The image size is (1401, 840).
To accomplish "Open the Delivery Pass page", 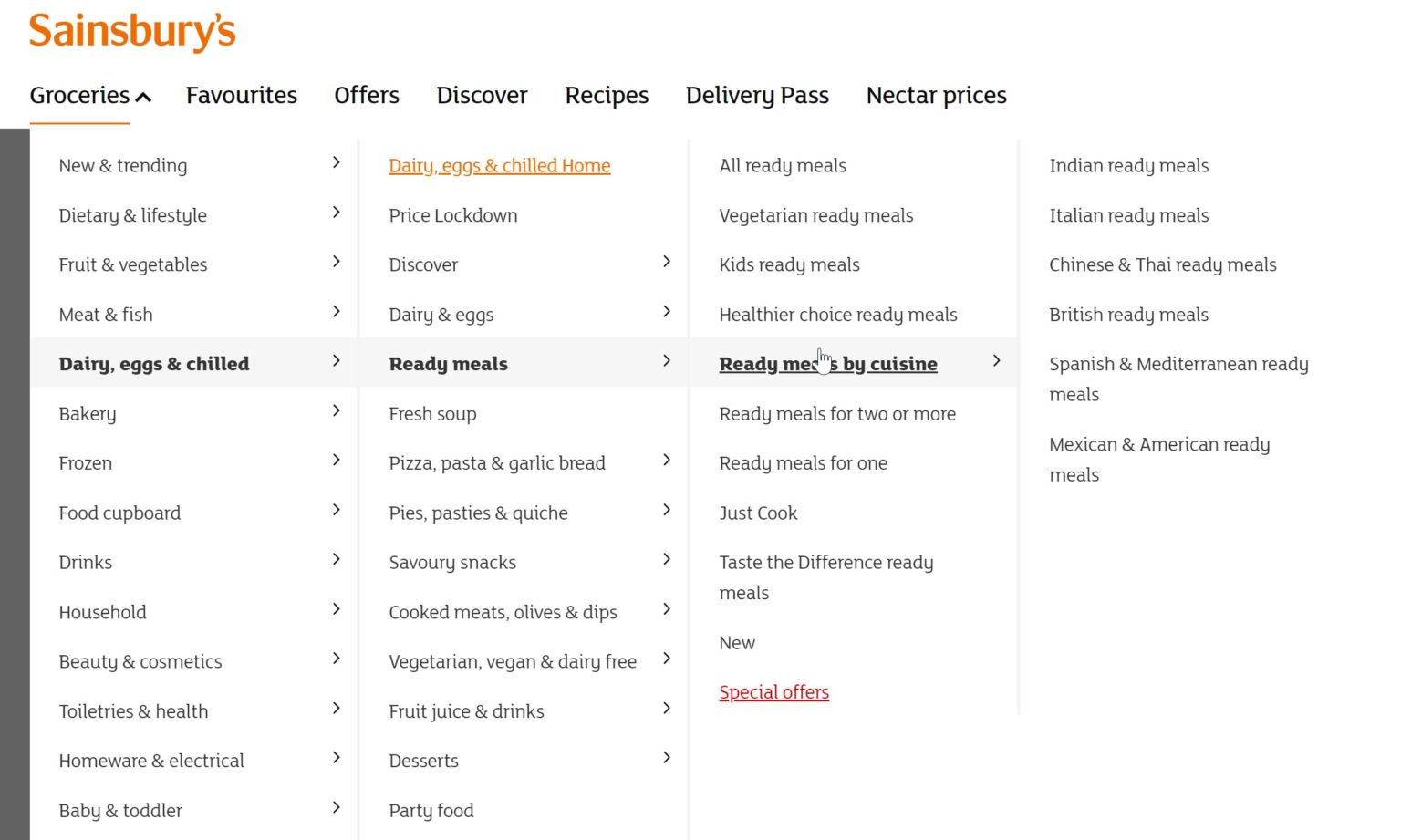I will tap(756, 95).
